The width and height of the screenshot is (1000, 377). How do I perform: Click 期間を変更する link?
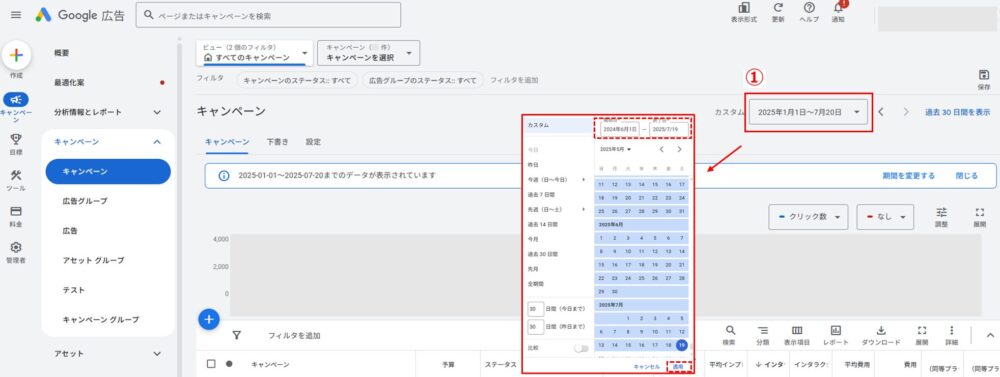pos(909,175)
